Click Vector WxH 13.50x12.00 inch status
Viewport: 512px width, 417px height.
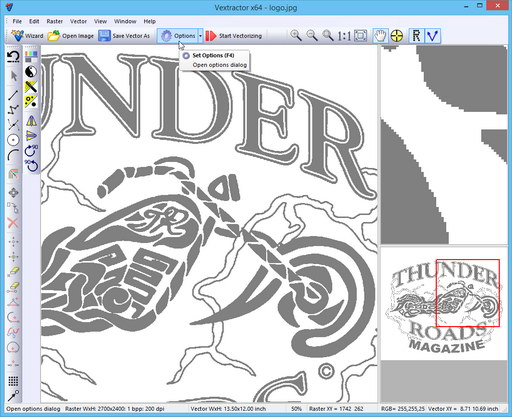tap(228, 409)
